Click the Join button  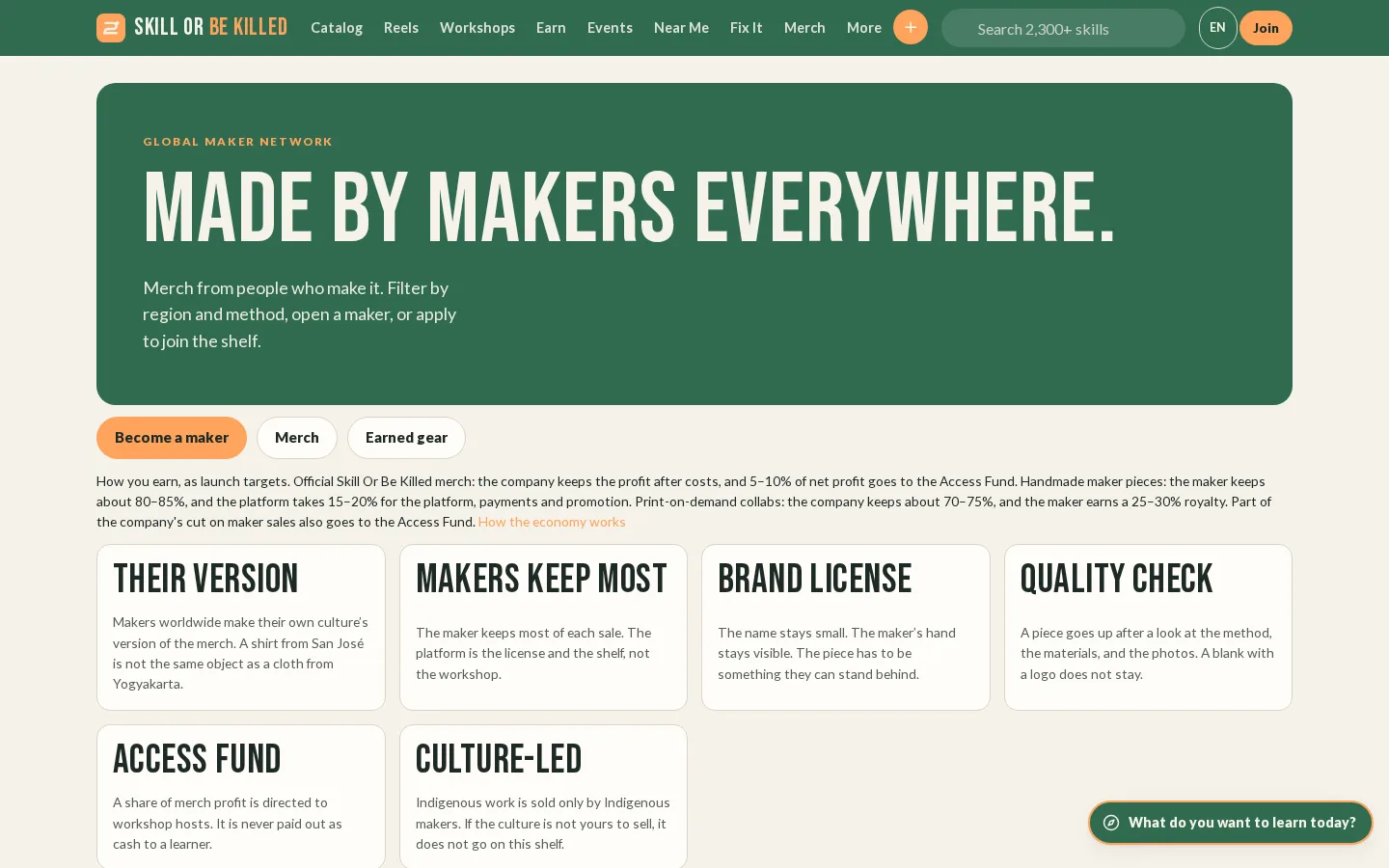[1266, 28]
